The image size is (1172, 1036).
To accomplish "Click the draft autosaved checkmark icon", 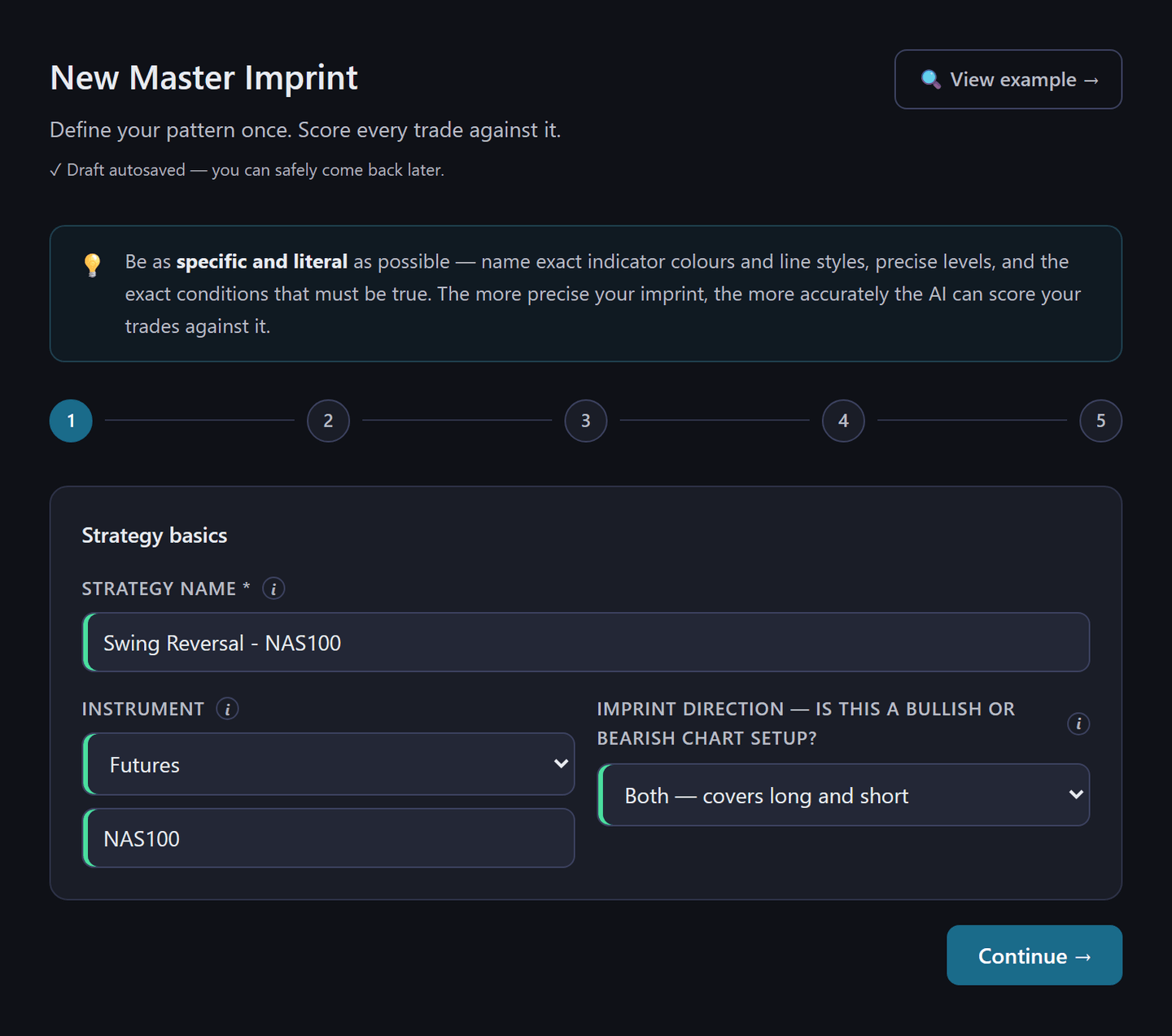I will pyautogui.click(x=55, y=170).
